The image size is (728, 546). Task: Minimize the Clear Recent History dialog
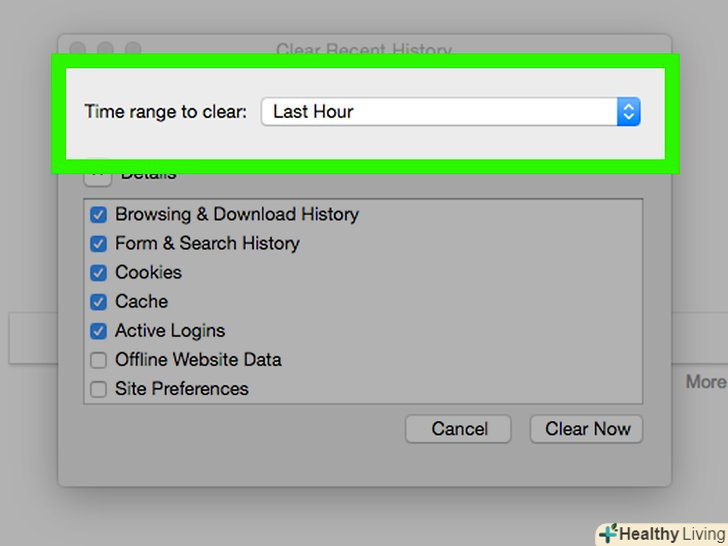pyautogui.click(x=105, y=48)
